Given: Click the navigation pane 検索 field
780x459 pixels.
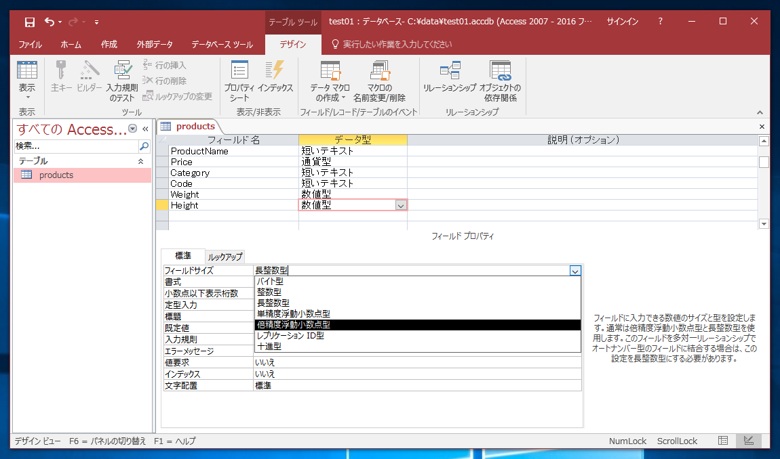Looking at the screenshot, I should pyautogui.click(x=76, y=146).
